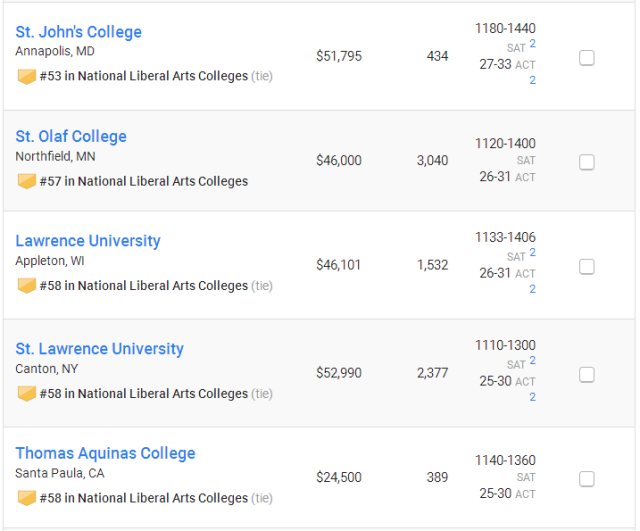
Task: Click the gold badge icon for Lawrence University ranking
Action: coord(27,286)
